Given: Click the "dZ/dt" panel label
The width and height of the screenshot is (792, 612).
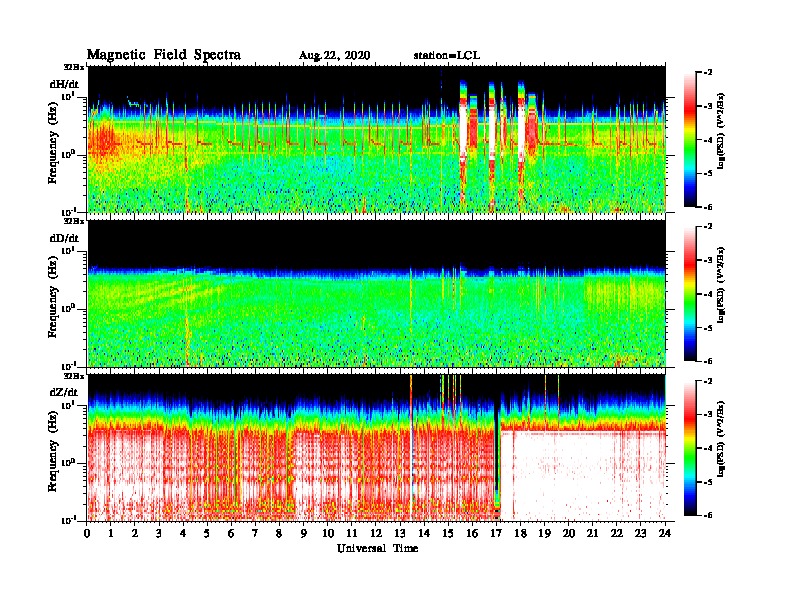Looking at the screenshot, I should point(64,392).
